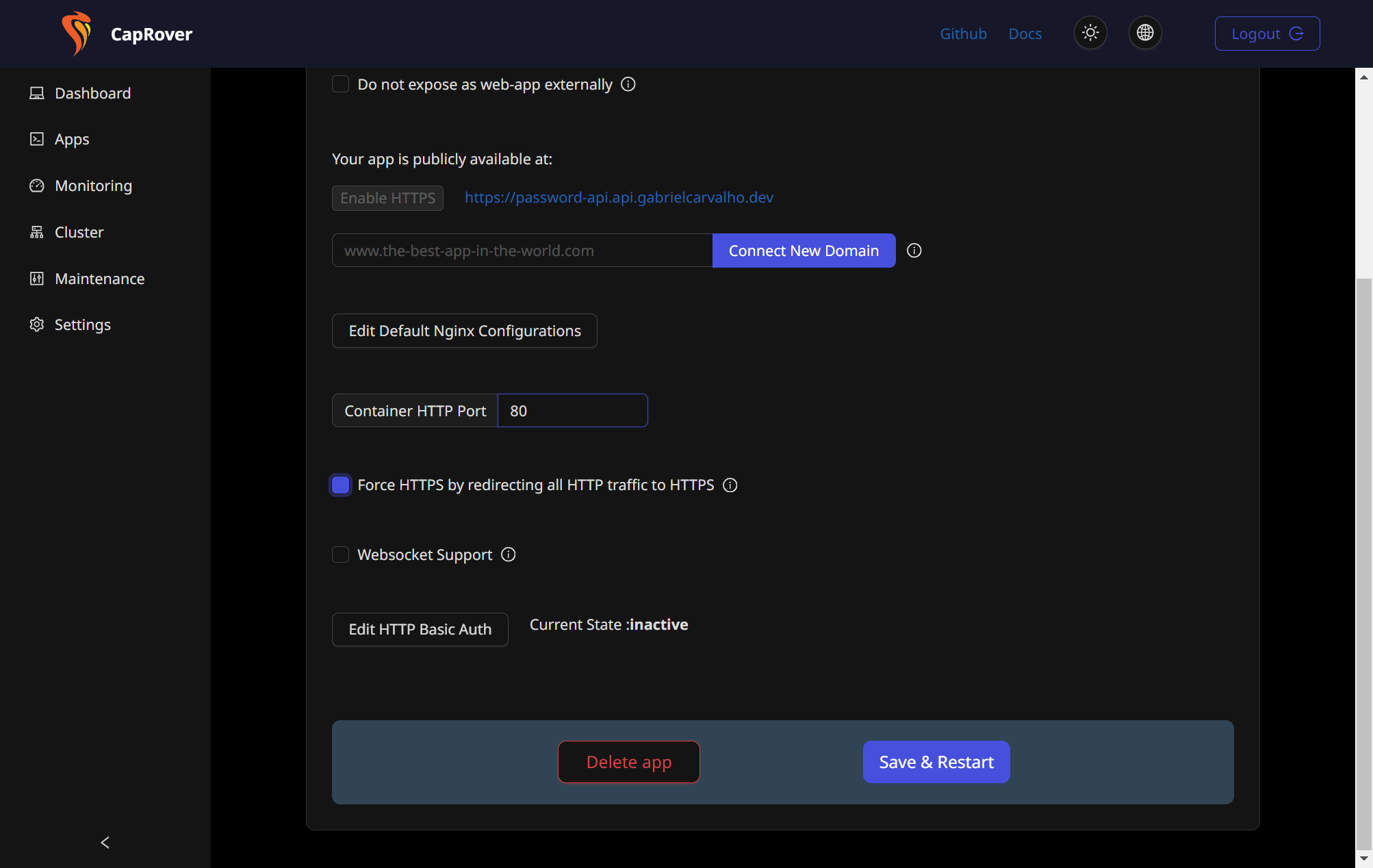
Task: Open the Docs link
Action: pos(1025,34)
